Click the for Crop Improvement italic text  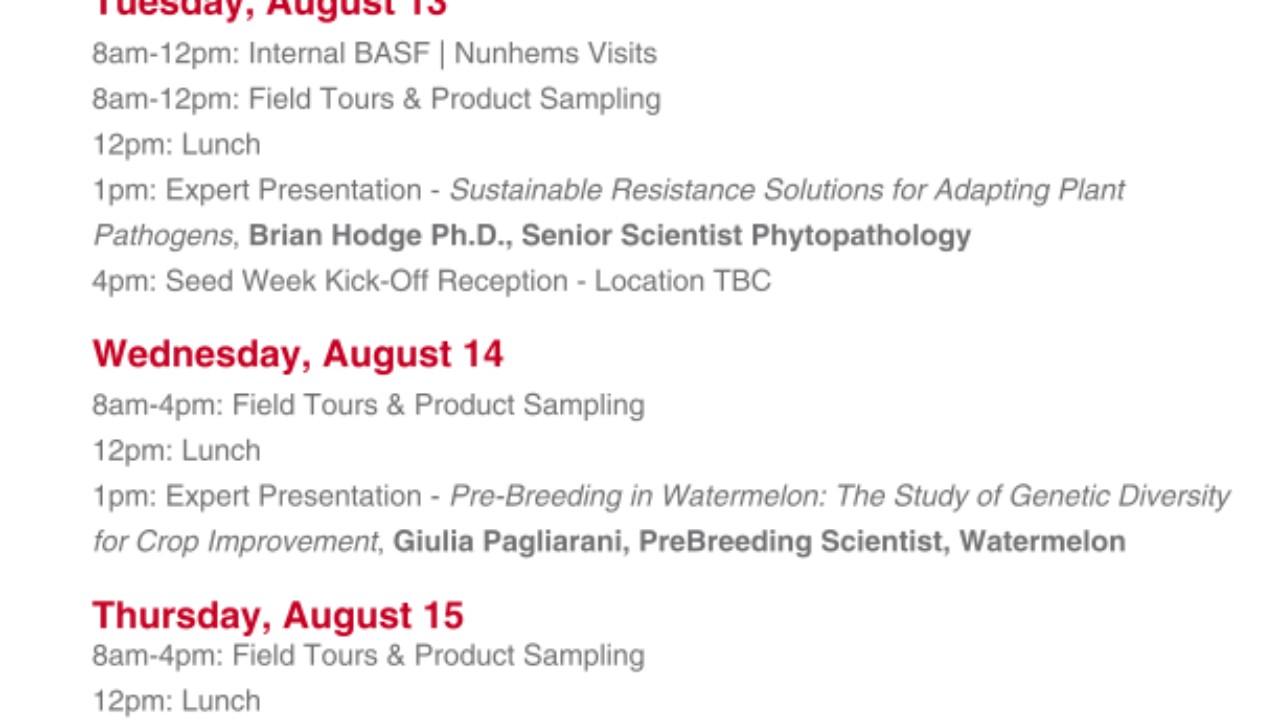click(x=235, y=542)
